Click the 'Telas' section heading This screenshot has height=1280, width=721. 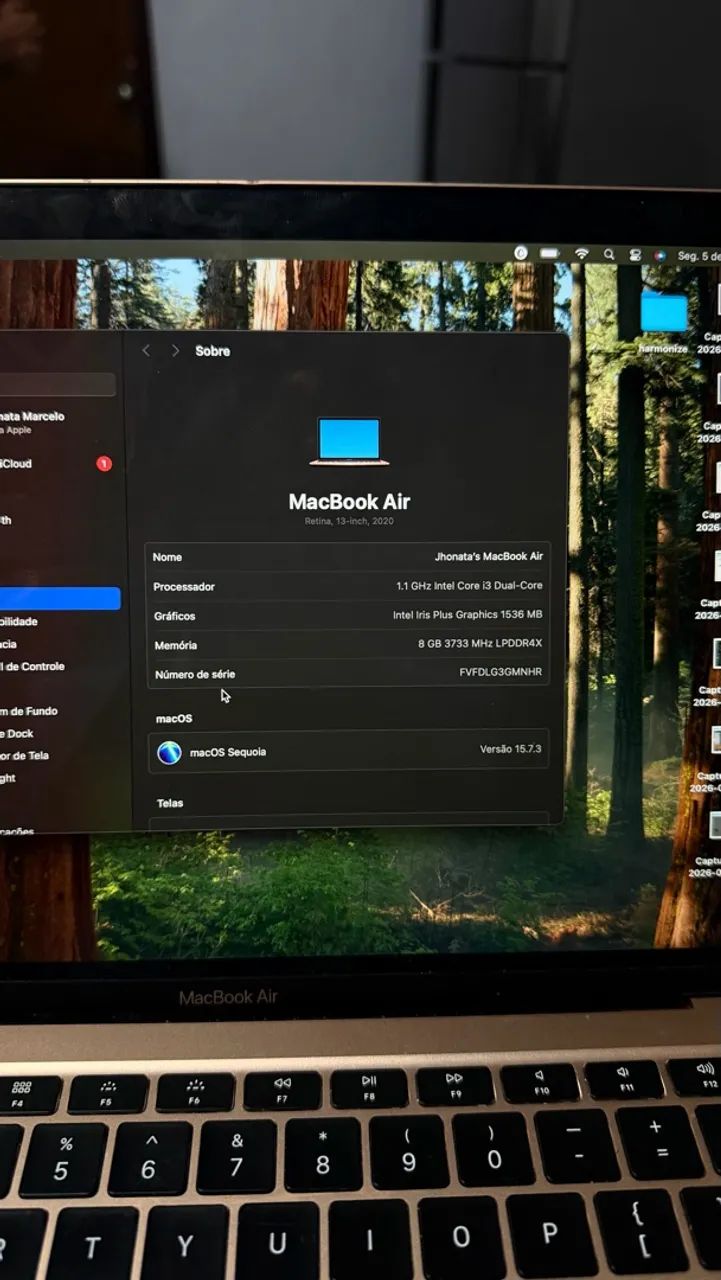tap(170, 803)
